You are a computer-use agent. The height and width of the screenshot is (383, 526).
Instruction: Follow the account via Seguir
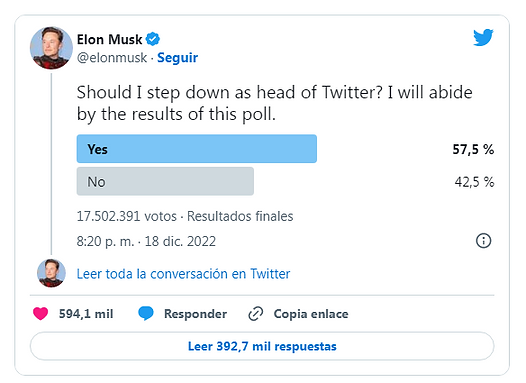177,58
